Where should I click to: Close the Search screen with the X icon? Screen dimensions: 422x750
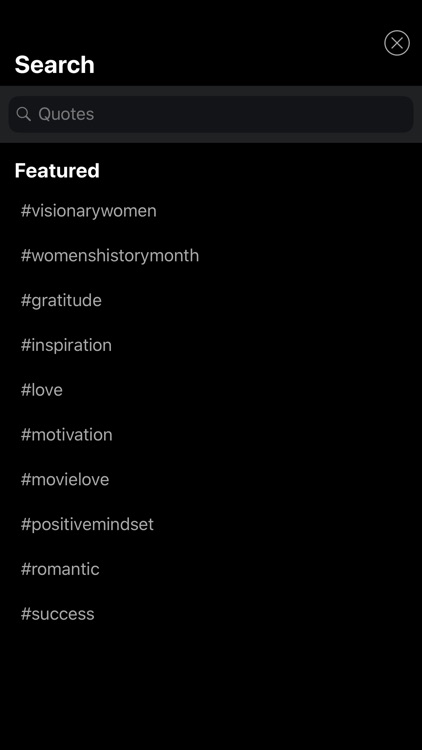pos(397,43)
